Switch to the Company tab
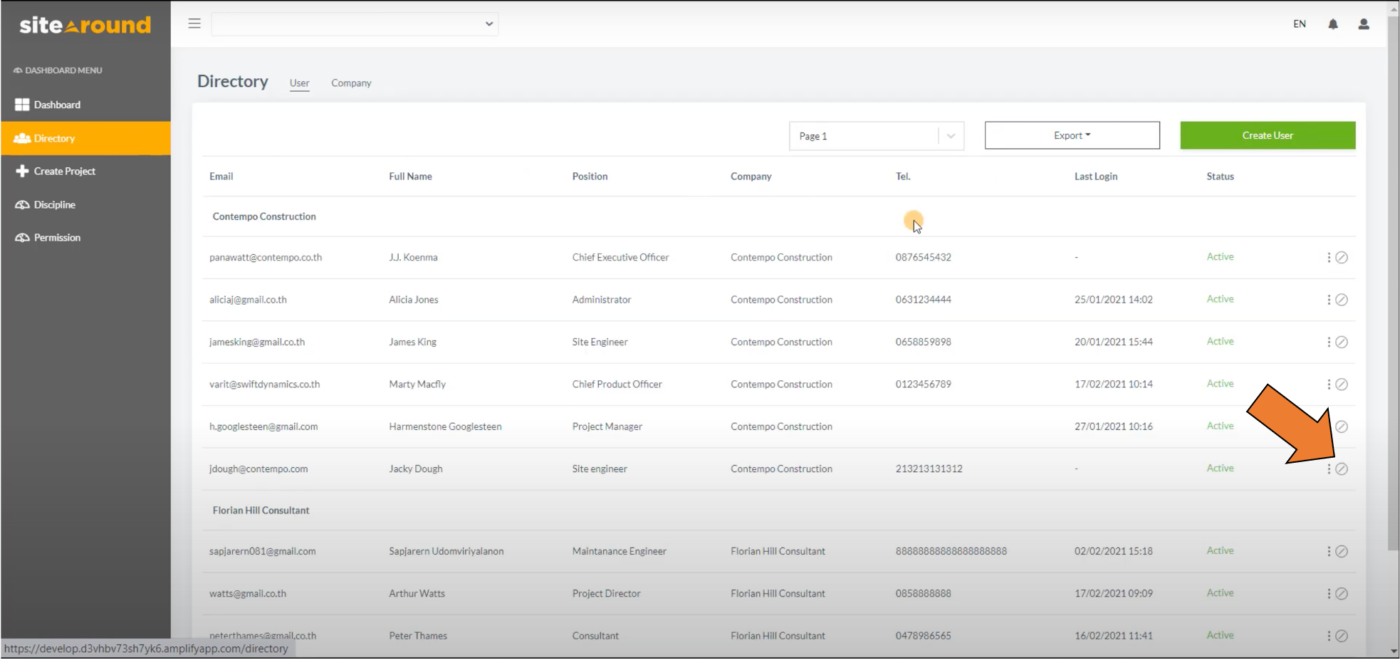Image resolution: width=1400 pixels, height=660 pixels. (351, 83)
